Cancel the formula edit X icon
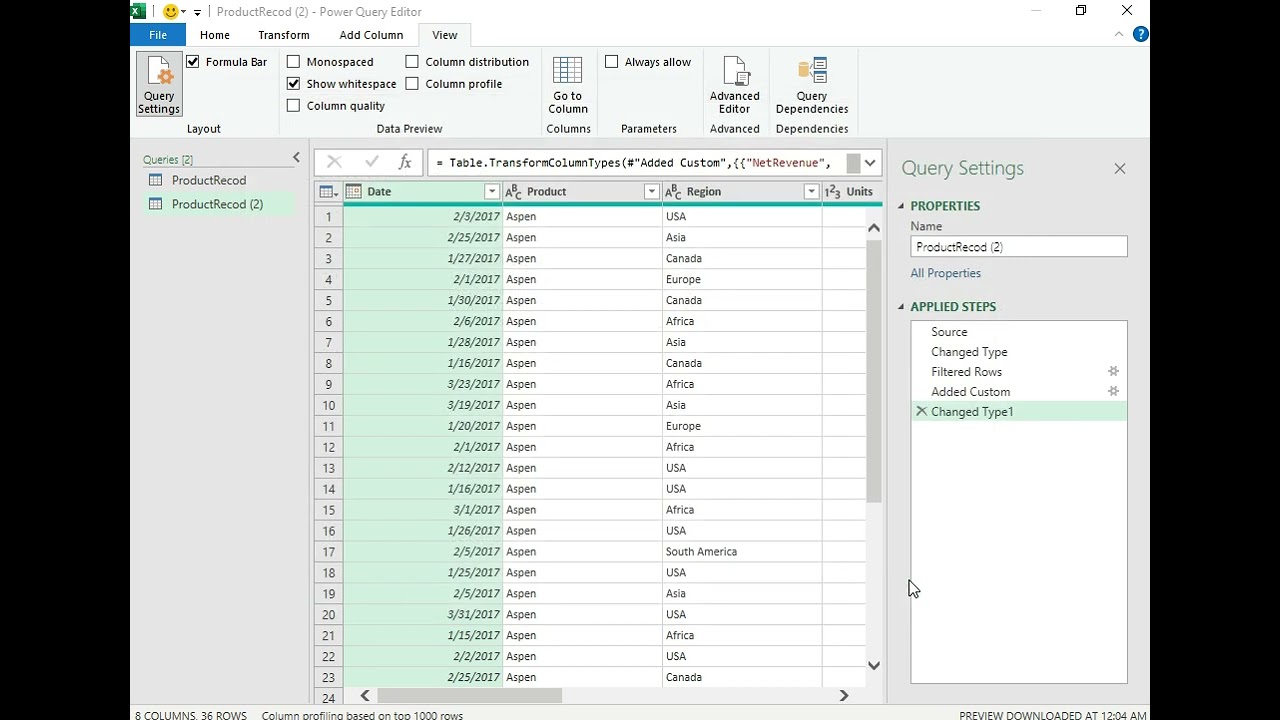The height and width of the screenshot is (720, 1280). (334, 162)
